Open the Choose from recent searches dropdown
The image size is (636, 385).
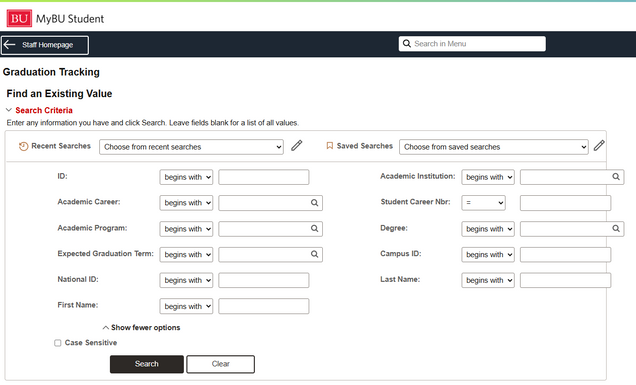tap(191, 147)
